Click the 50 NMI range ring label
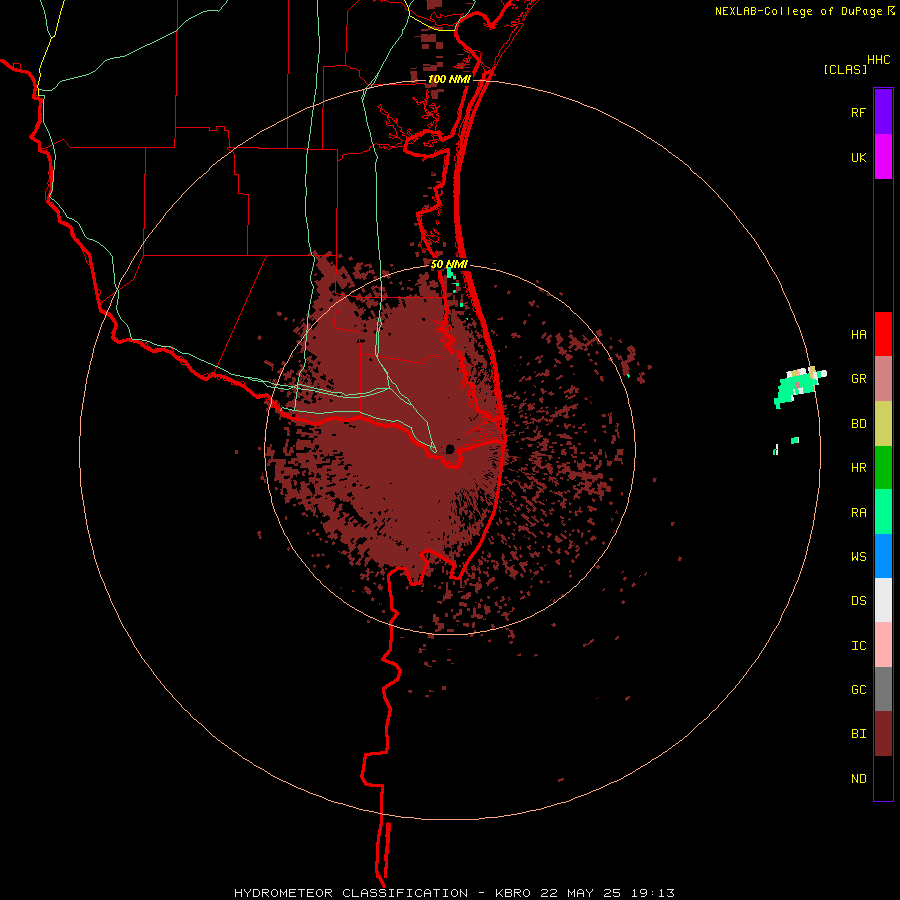Screen dimensions: 900x900 [449, 264]
